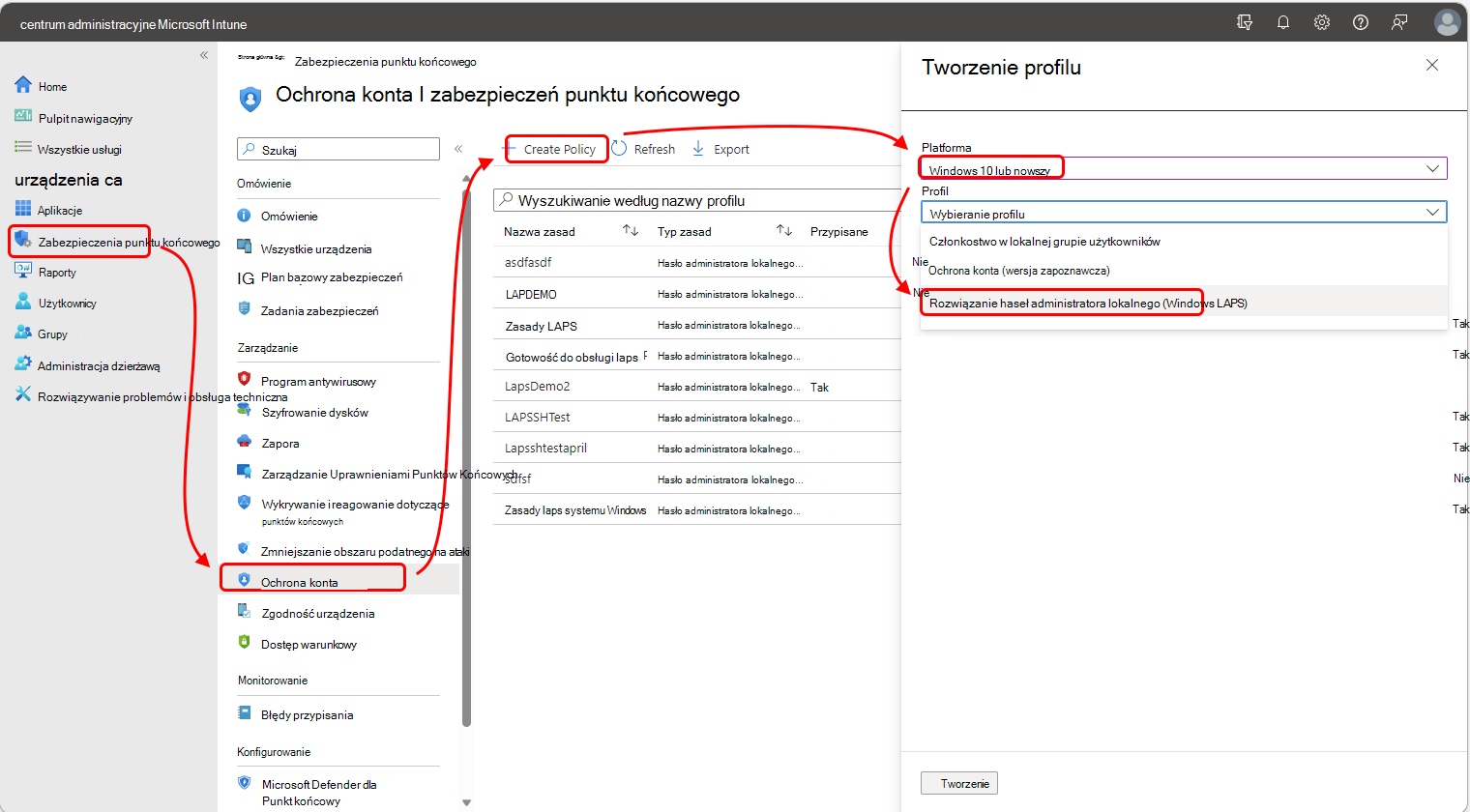Viewport: 1470px width, 812px height.
Task: Click the Tak value in LapsDemo2 row
Action: 819,387
